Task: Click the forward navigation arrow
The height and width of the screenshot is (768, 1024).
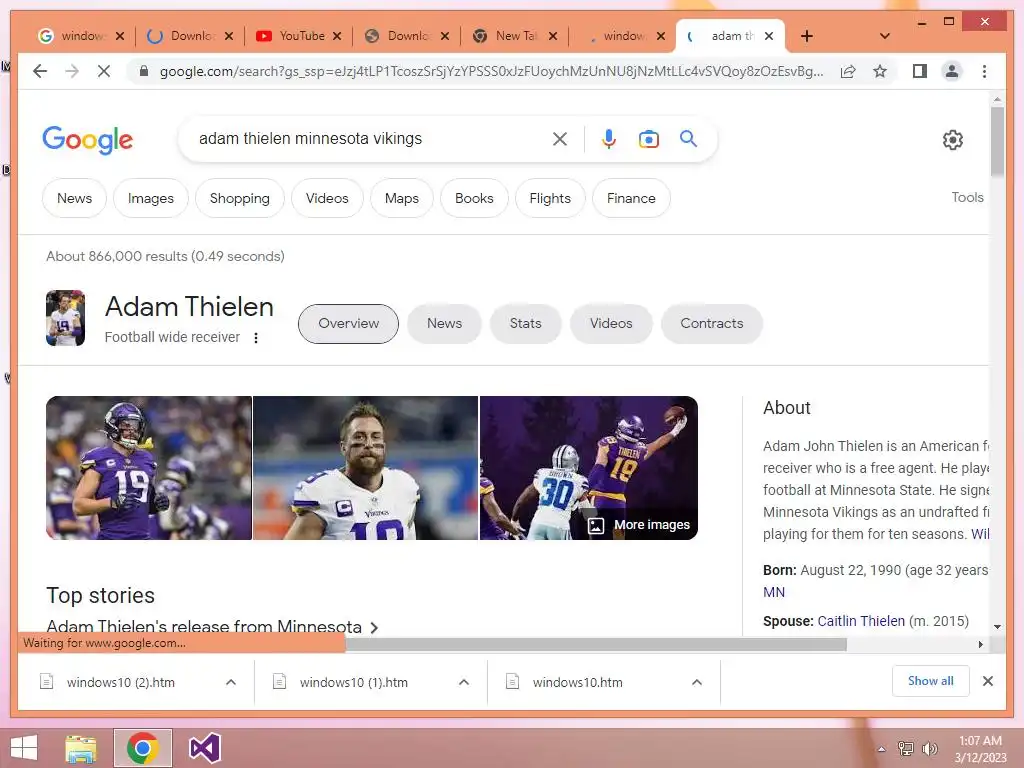Action: (x=72, y=71)
